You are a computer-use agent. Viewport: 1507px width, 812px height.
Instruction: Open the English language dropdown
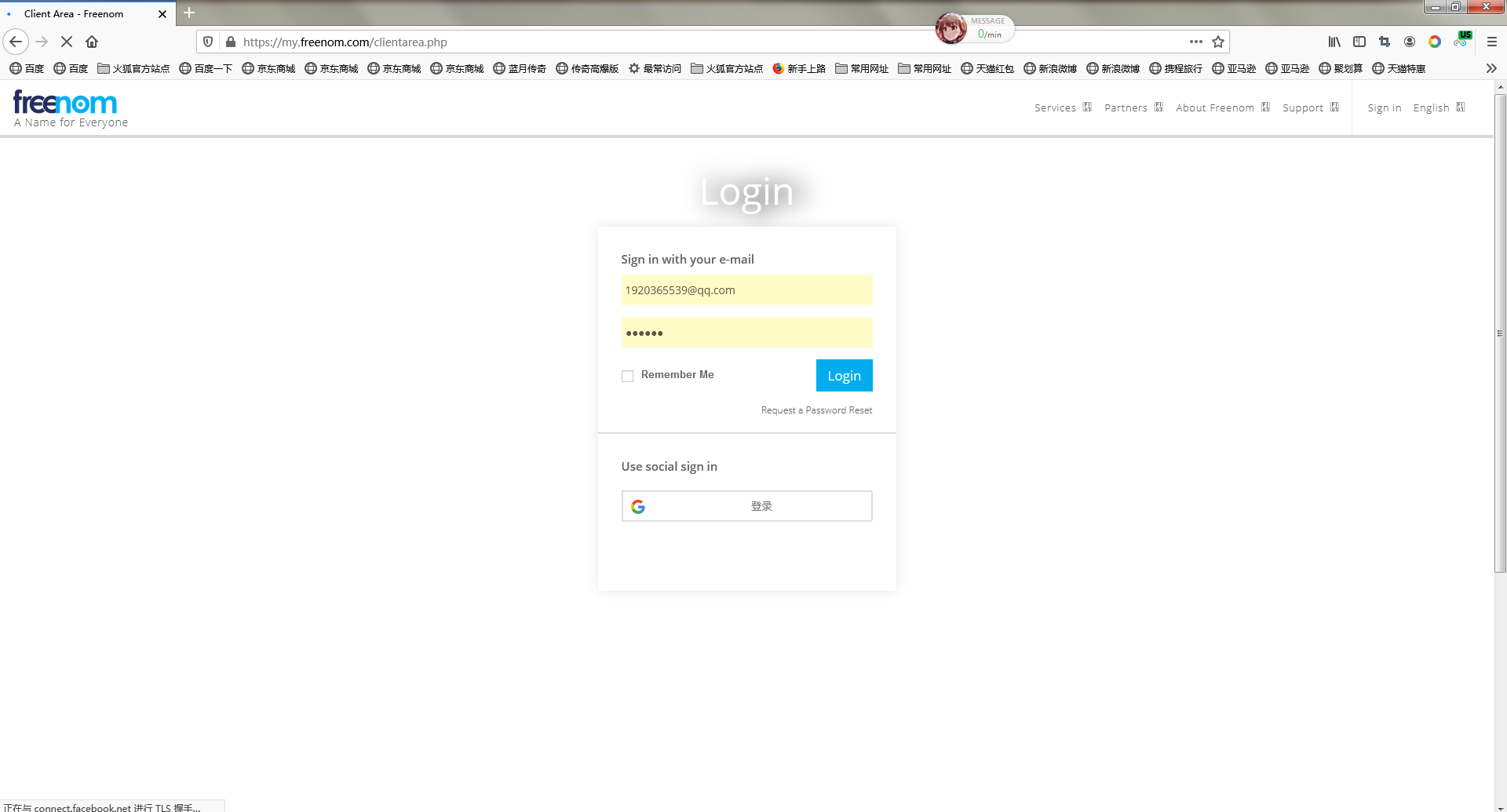[1439, 107]
